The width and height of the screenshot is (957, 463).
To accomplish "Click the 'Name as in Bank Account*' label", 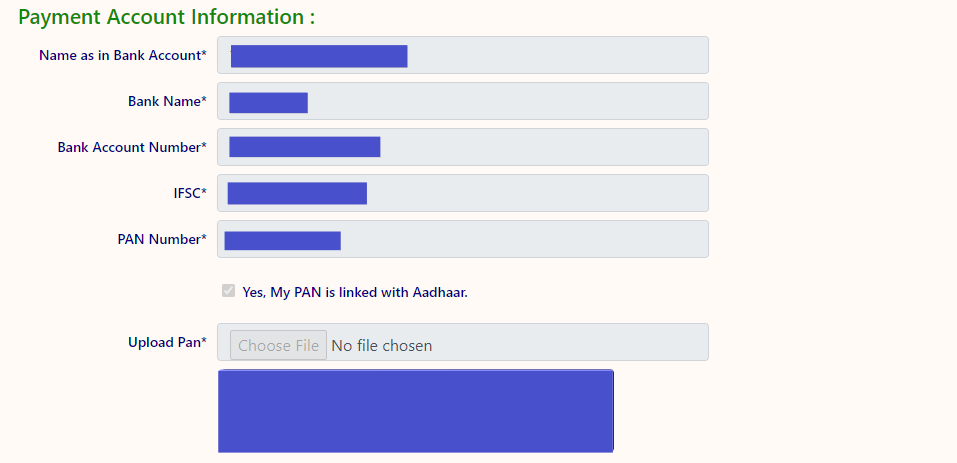I will [x=123, y=55].
